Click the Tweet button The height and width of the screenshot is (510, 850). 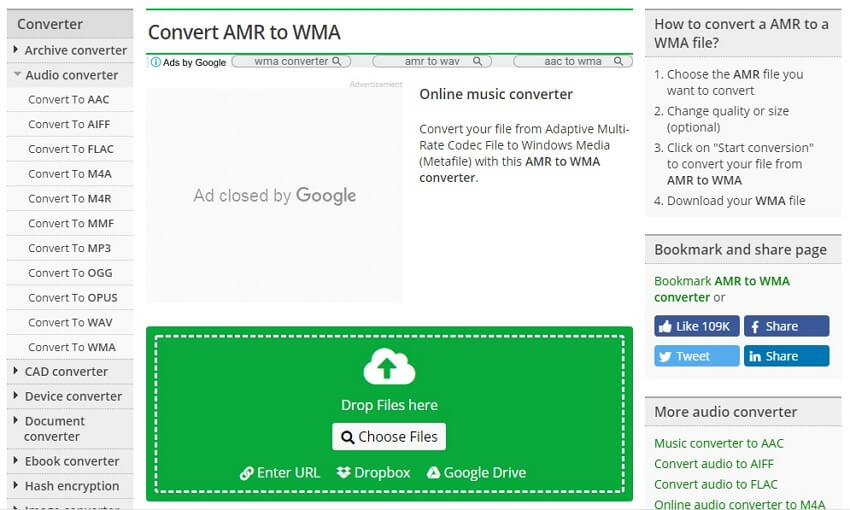pos(697,356)
